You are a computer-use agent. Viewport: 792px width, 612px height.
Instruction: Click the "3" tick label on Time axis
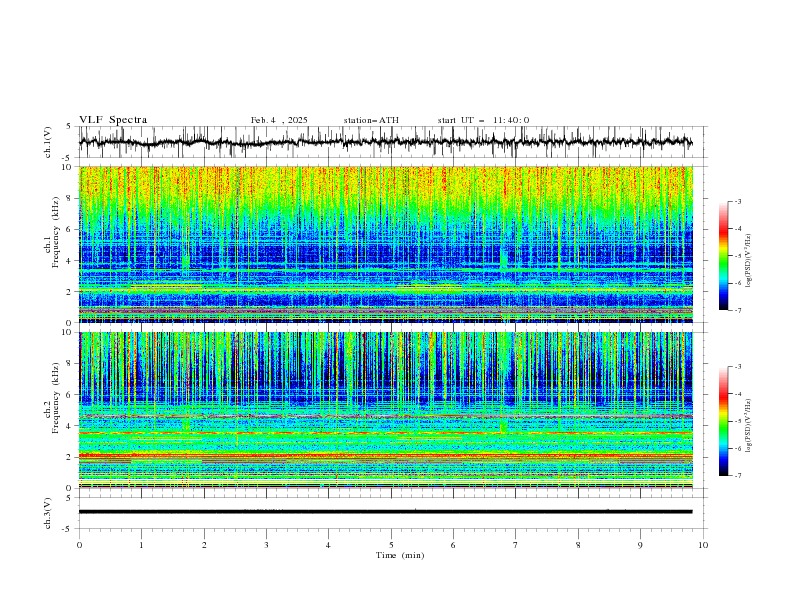267,545
